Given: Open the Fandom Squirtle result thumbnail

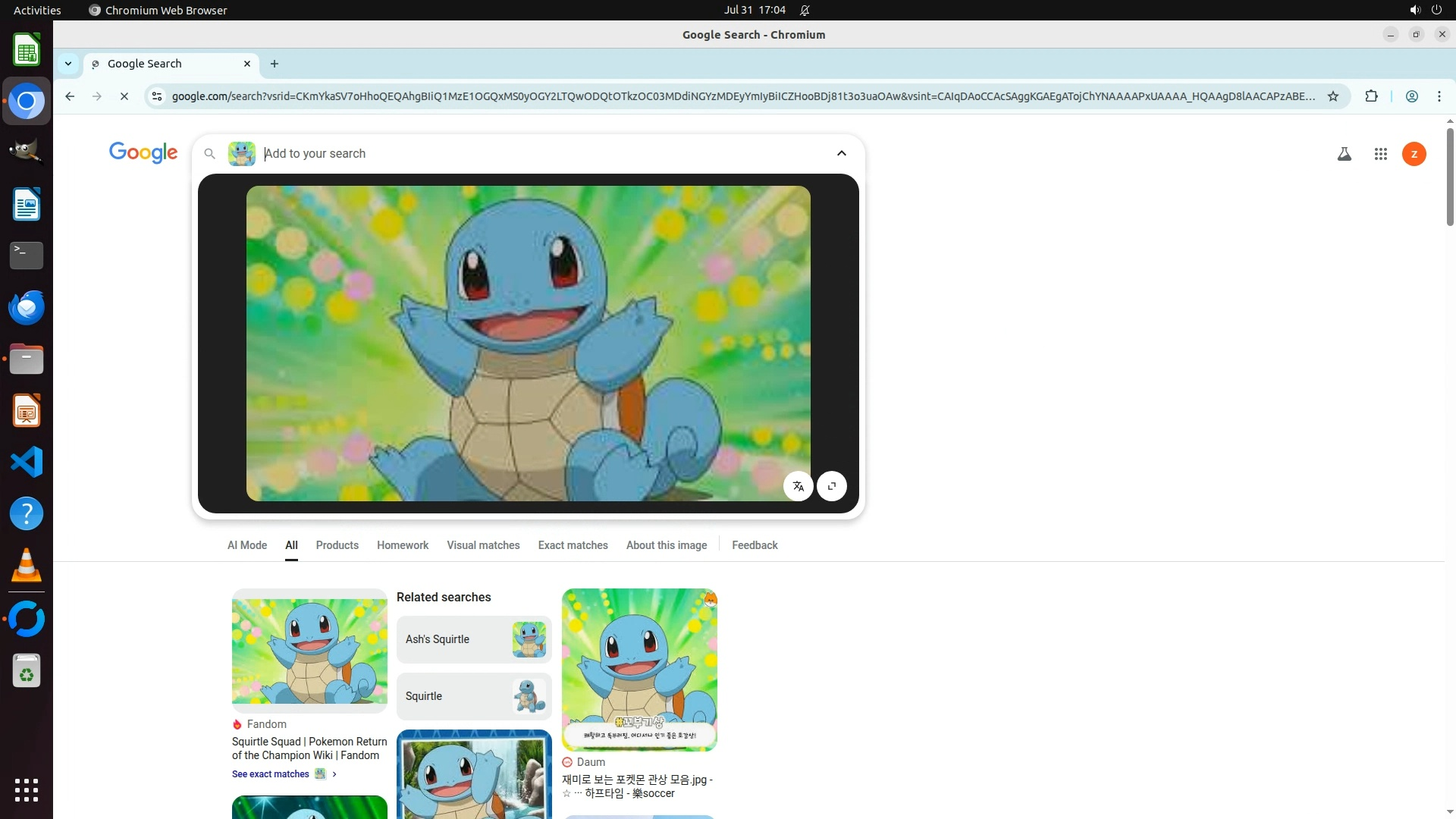Looking at the screenshot, I should (x=309, y=651).
